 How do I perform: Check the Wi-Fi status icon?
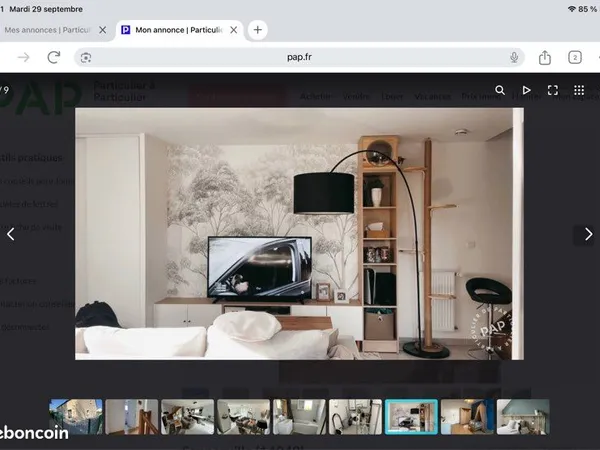pos(572,9)
